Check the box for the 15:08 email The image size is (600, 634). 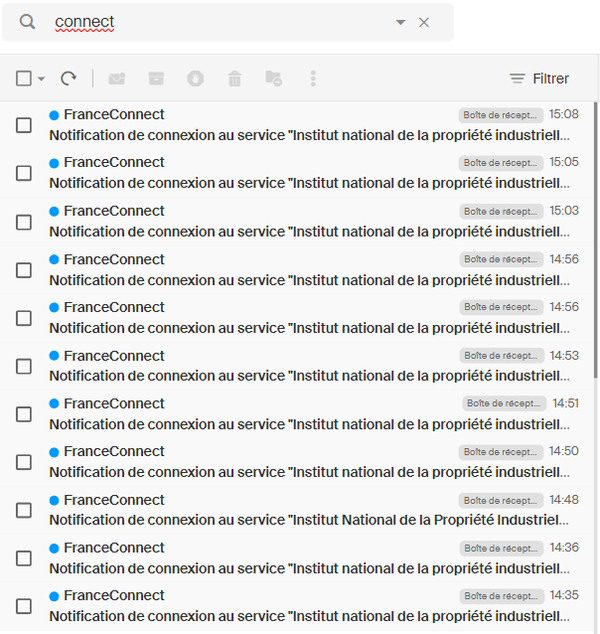pos(23,125)
